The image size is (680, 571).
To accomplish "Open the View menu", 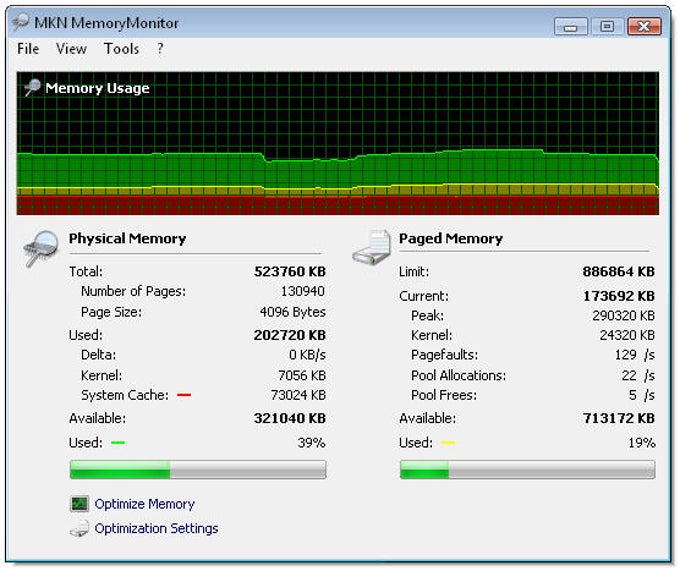I will pos(71,49).
